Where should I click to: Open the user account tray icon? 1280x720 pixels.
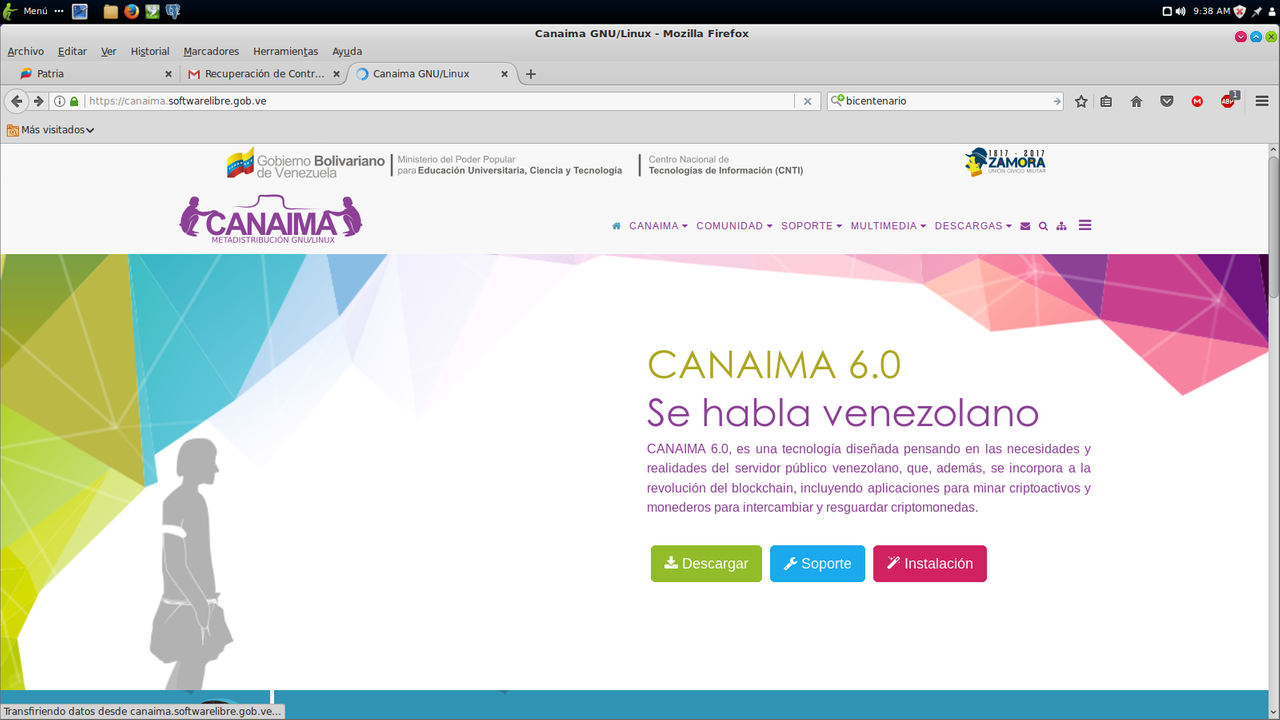[1271, 11]
